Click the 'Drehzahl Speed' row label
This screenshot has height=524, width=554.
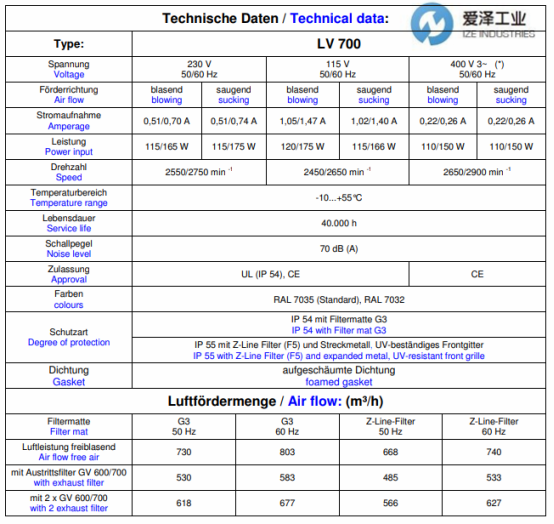pyautogui.click(x=69, y=172)
